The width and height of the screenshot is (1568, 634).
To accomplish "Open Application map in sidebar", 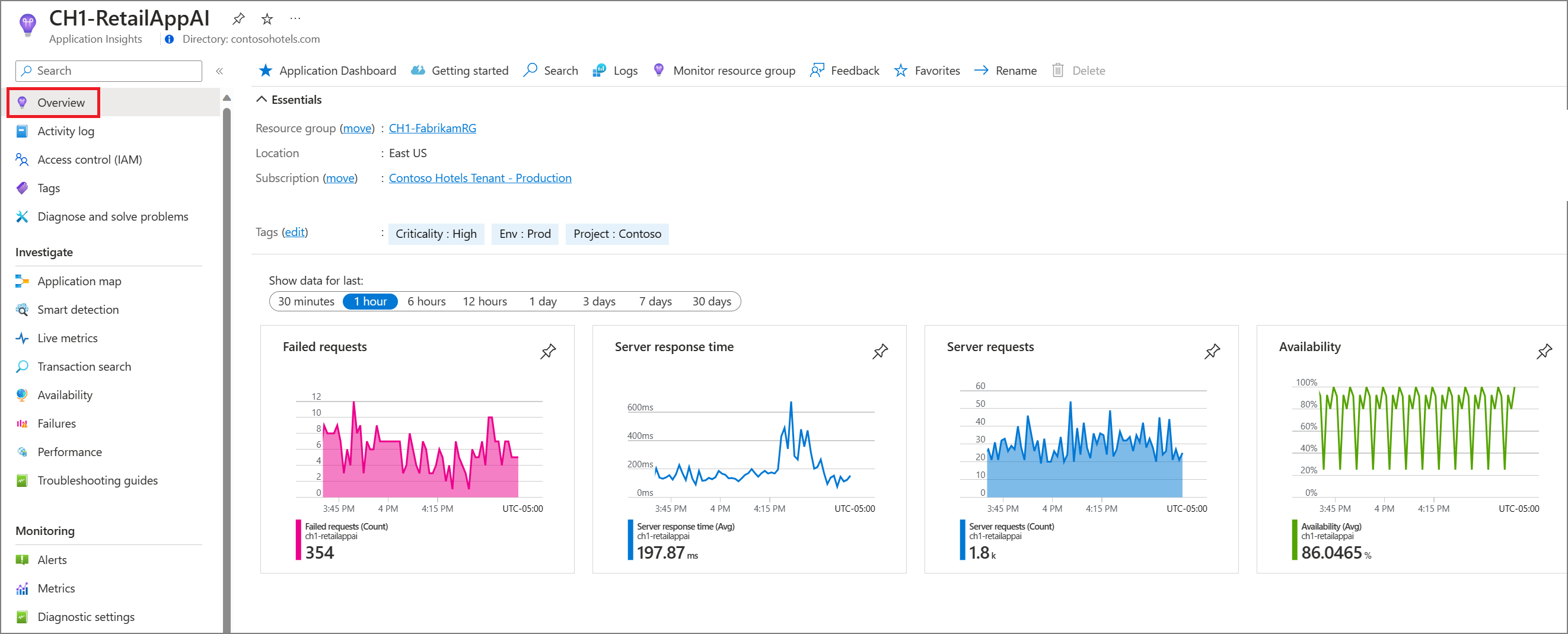I will [x=79, y=281].
